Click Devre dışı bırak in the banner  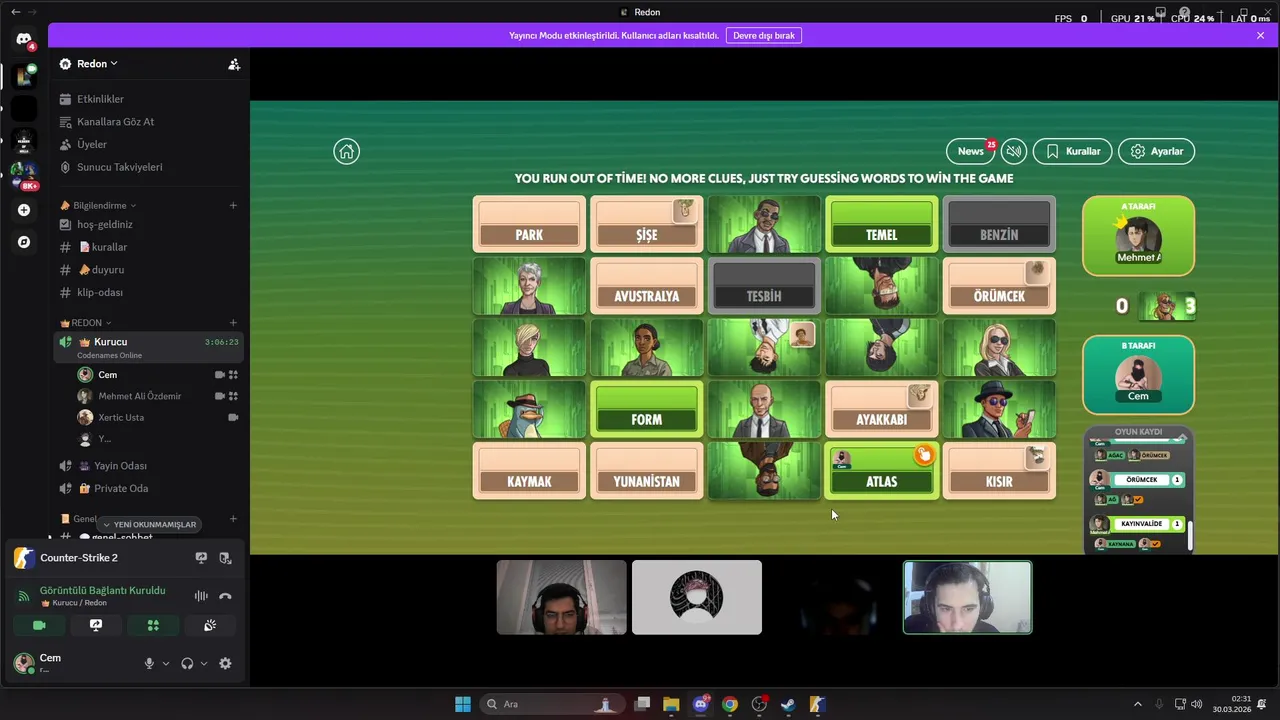click(x=764, y=35)
